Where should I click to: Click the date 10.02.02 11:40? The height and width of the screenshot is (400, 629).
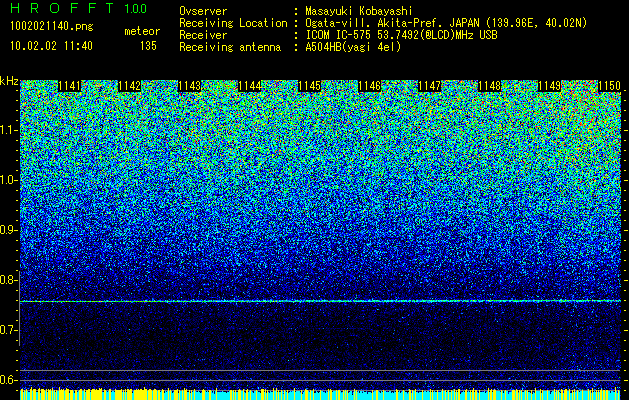tap(51, 46)
